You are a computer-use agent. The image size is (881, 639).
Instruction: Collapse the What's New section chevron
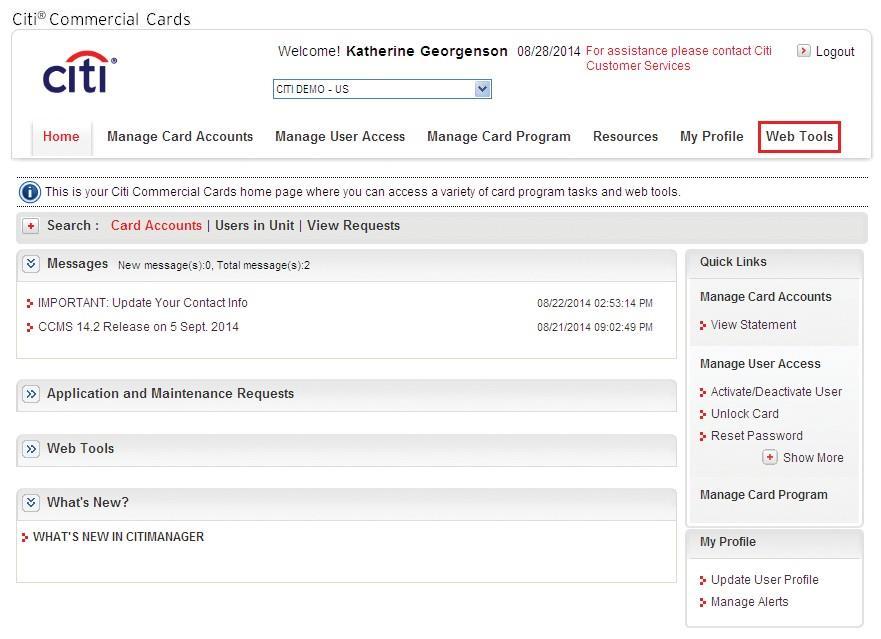coord(31,502)
